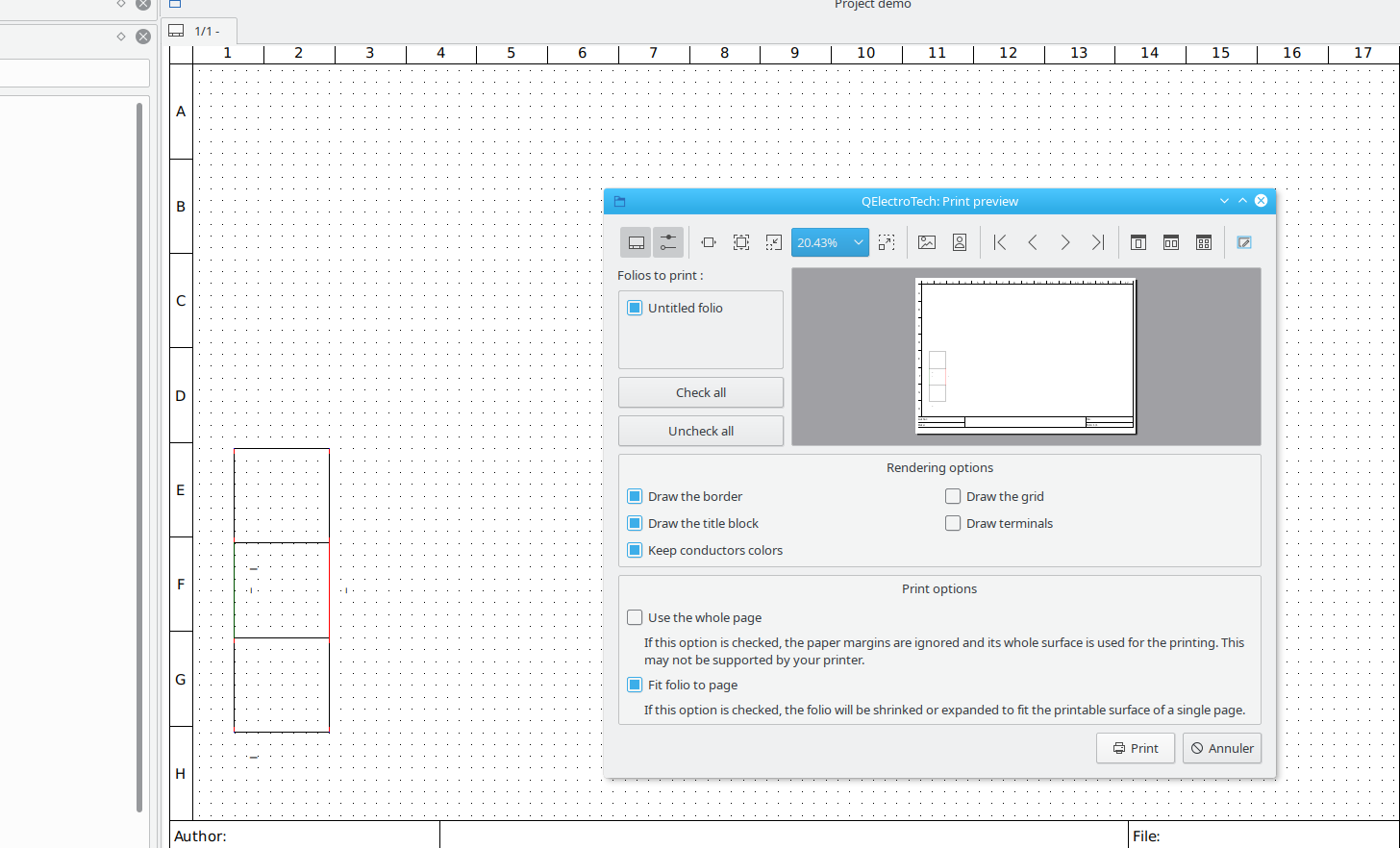This screenshot has width=1400, height=848.
Task: Open page setup from preview toolbar
Action: [1244, 242]
